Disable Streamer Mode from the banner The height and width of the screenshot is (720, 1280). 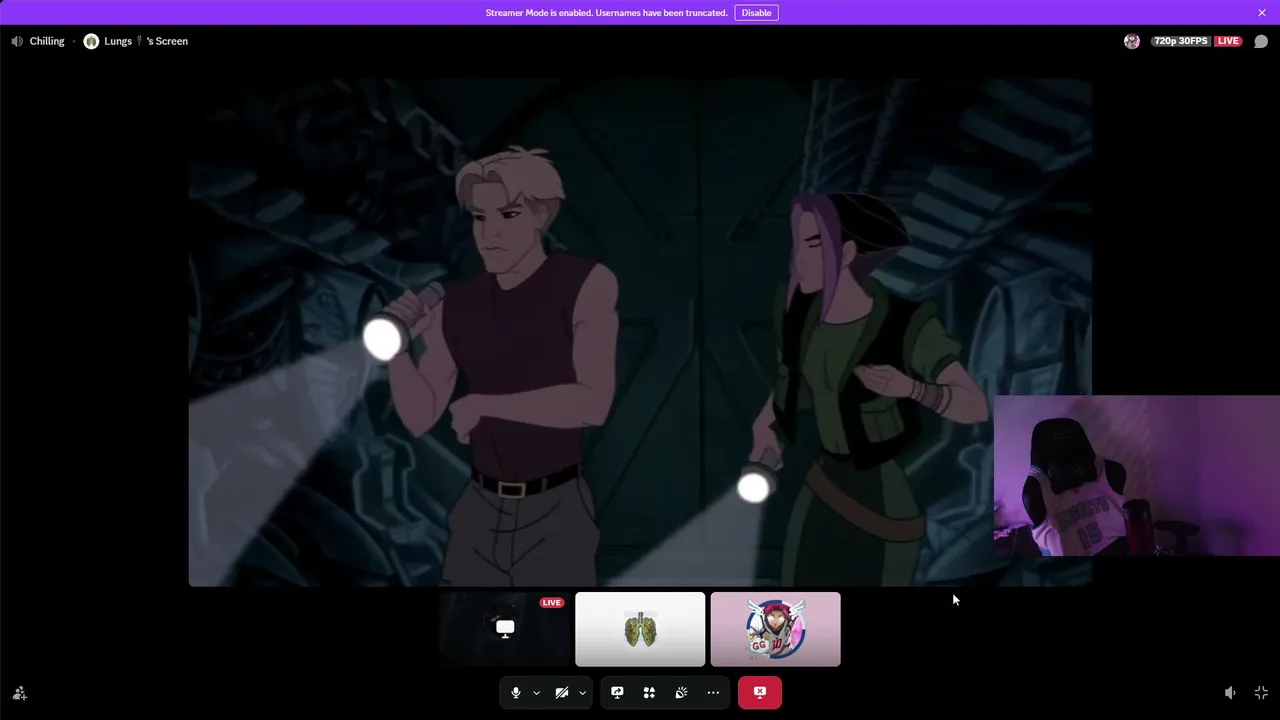click(756, 13)
